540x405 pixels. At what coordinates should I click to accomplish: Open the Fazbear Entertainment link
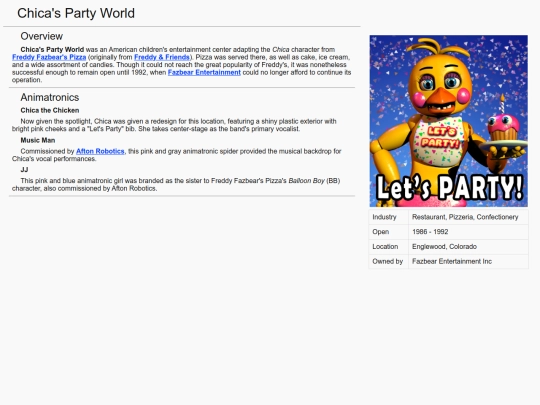tap(204, 72)
